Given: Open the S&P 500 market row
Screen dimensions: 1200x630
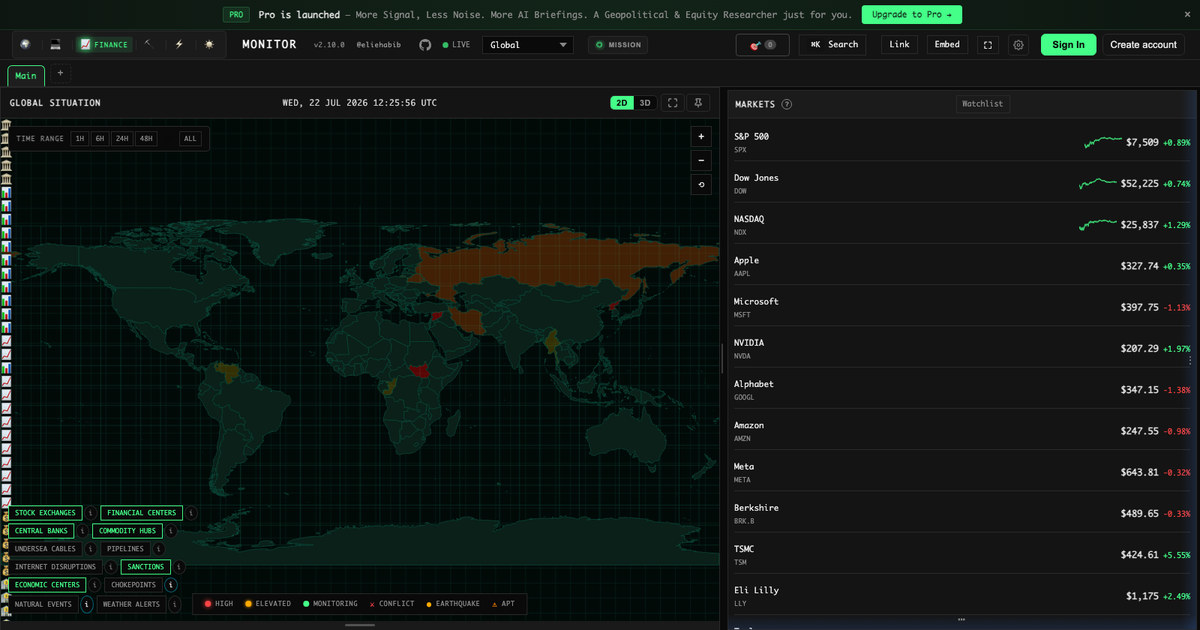Looking at the screenshot, I should coord(961,142).
